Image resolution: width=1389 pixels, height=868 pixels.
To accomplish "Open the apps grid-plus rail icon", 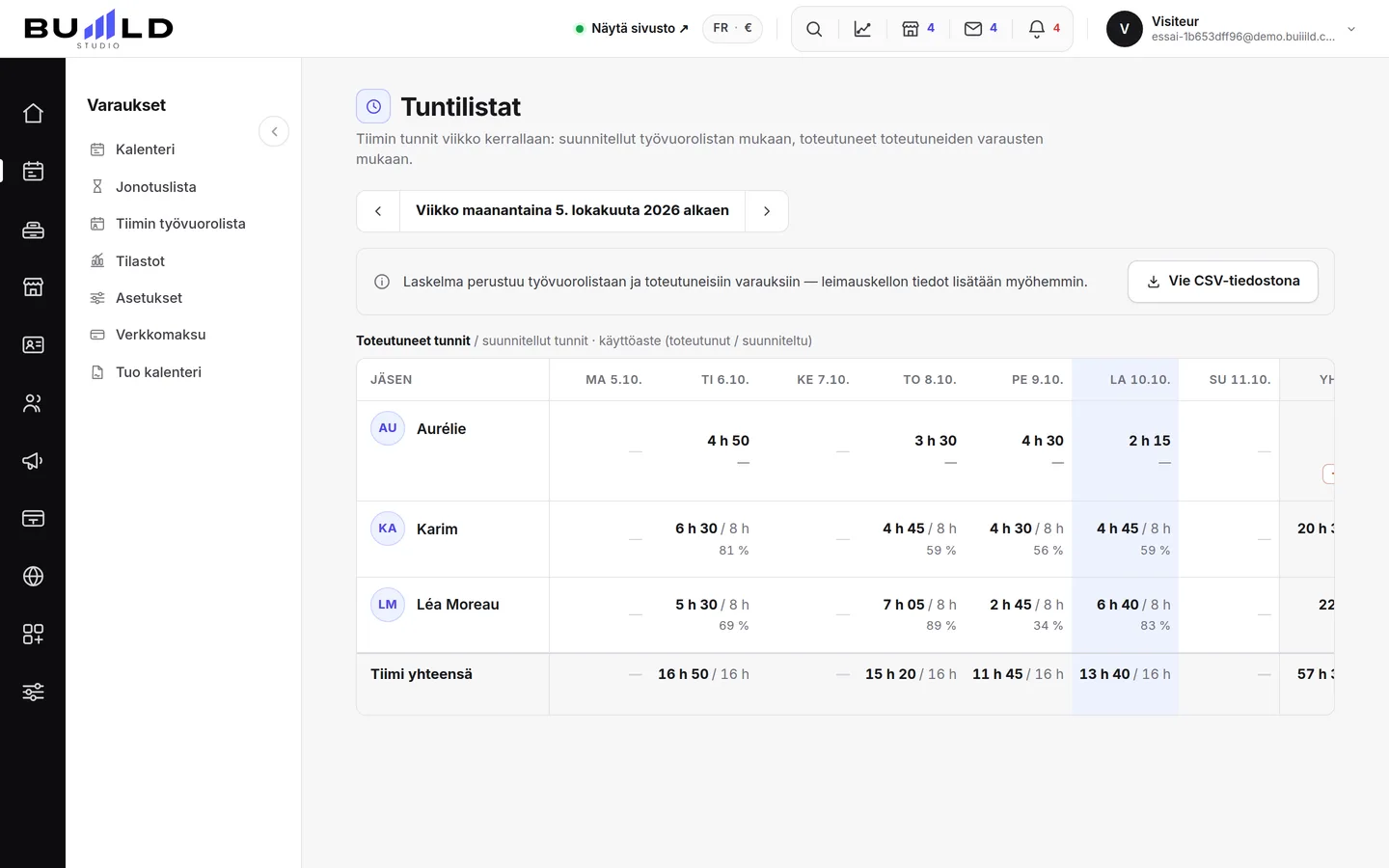I will click(33, 635).
